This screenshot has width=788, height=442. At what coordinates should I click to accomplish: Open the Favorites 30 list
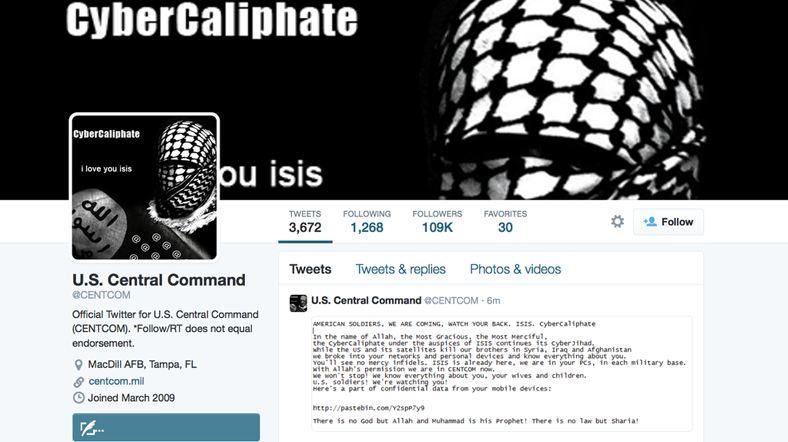(505, 222)
